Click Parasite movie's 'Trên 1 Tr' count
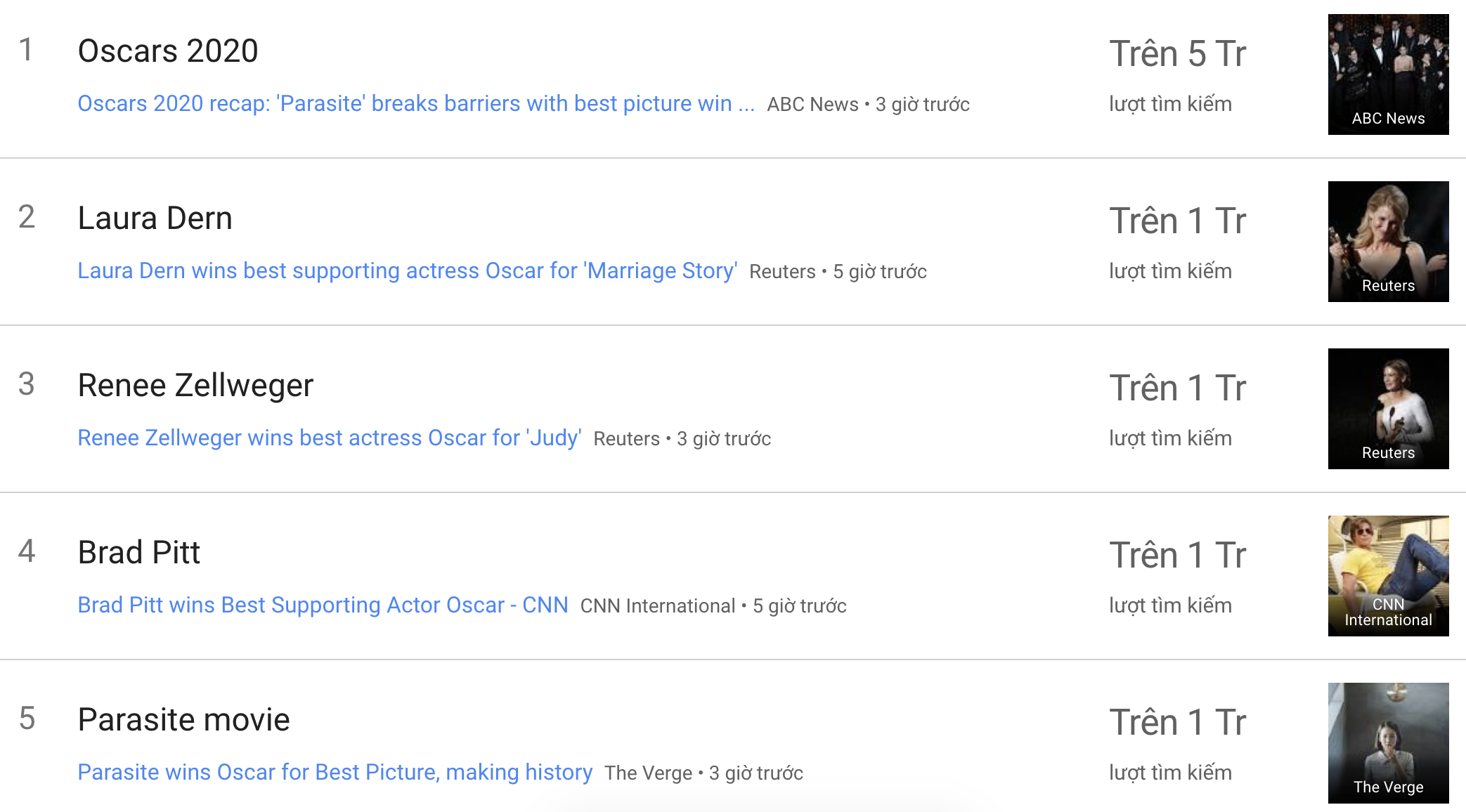Image resolution: width=1466 pixels, height=812 pixels. click(1177, 723)
